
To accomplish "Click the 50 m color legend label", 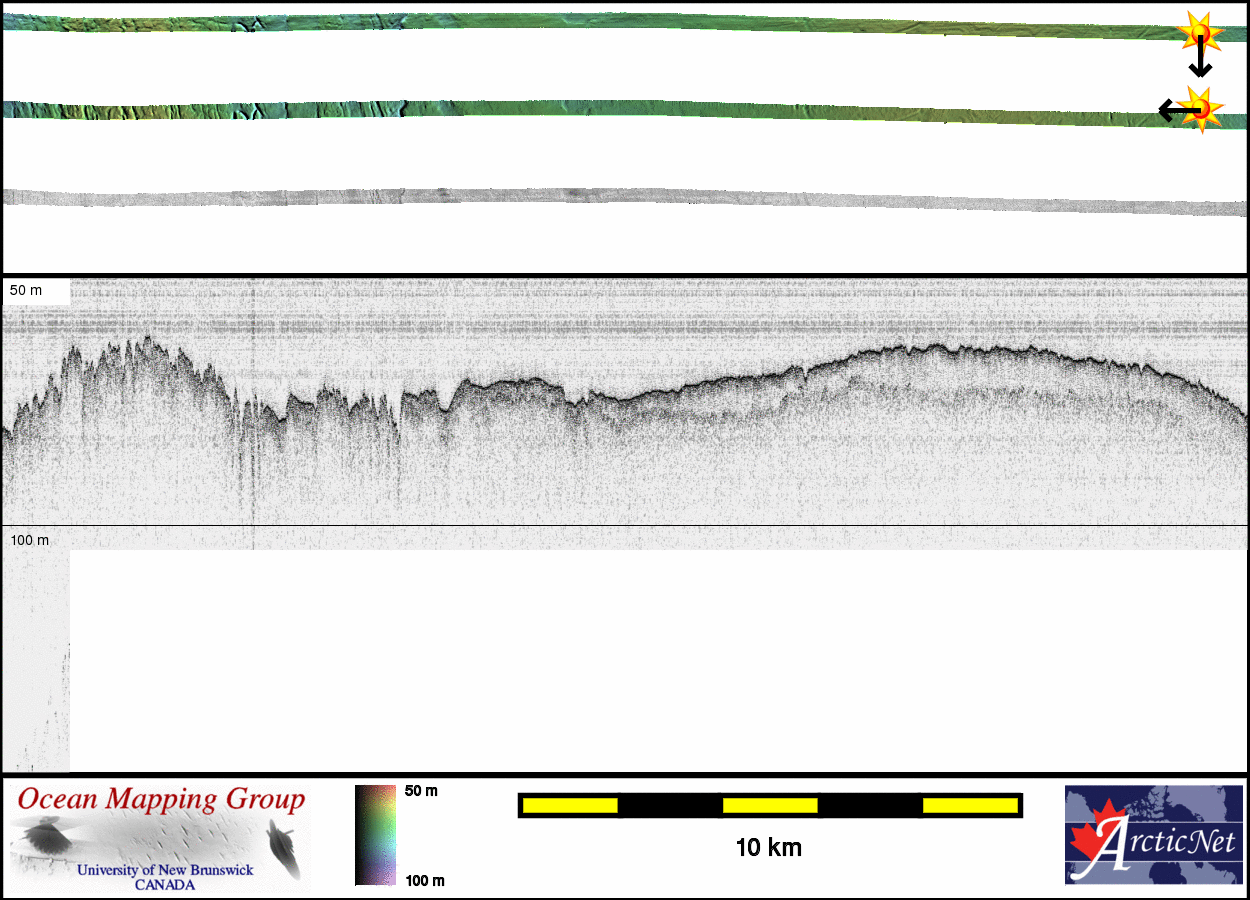I will 421,791.
